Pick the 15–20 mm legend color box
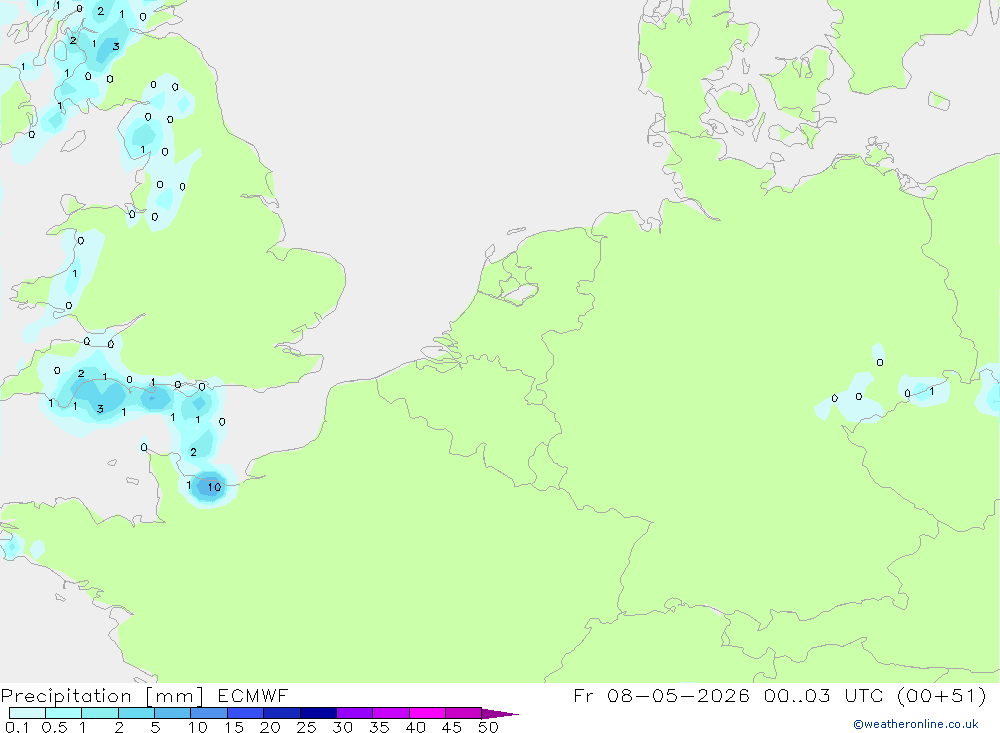The height and width of the screenshot is (733, 1000). (x=246, y=713)
